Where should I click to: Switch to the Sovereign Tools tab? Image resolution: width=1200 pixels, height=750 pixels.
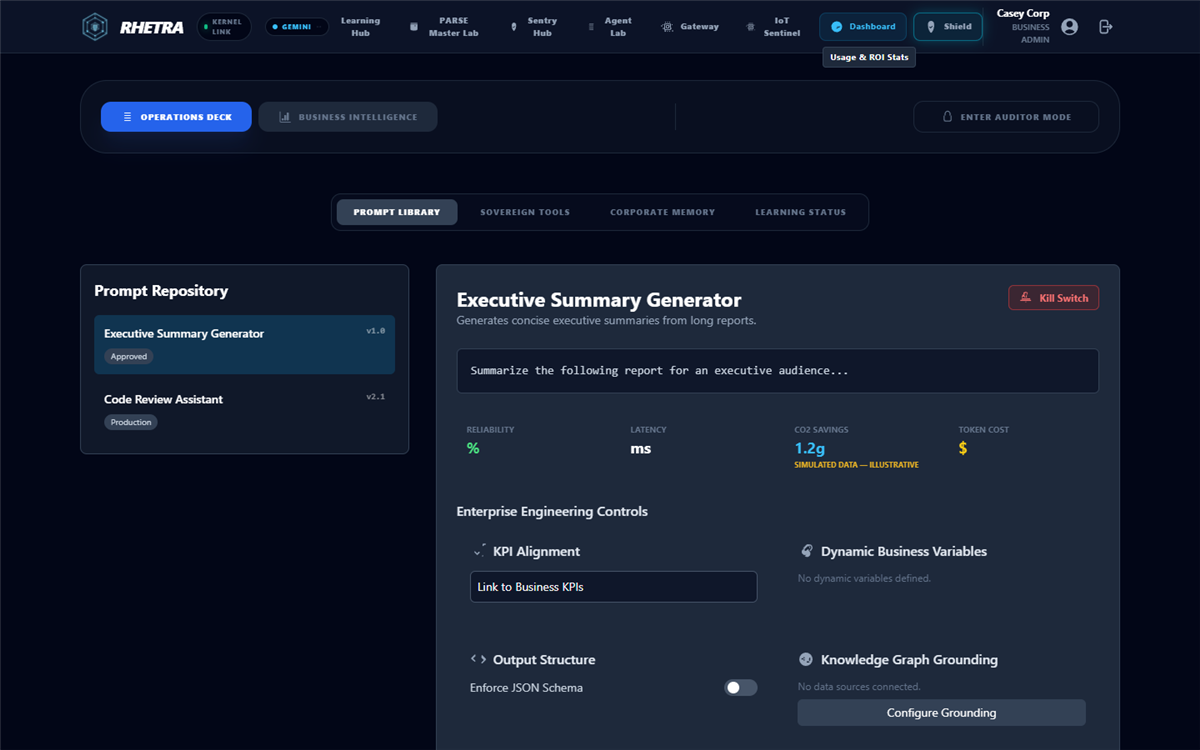[525, 212]
